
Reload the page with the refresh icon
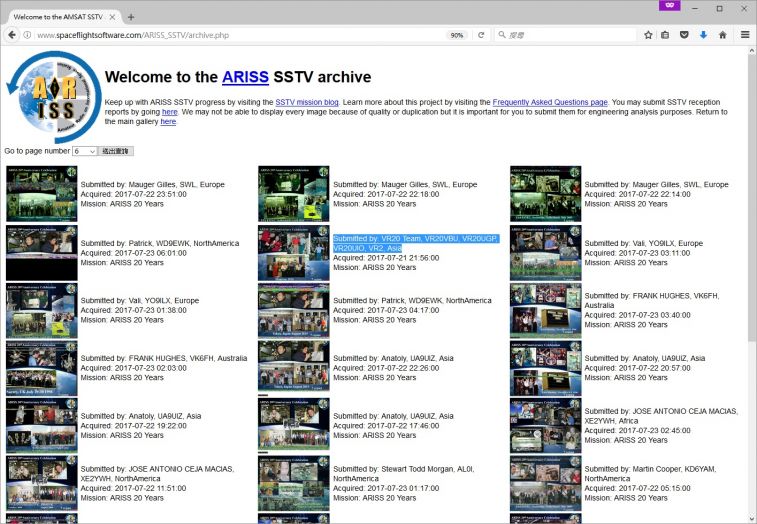[481, 35]
